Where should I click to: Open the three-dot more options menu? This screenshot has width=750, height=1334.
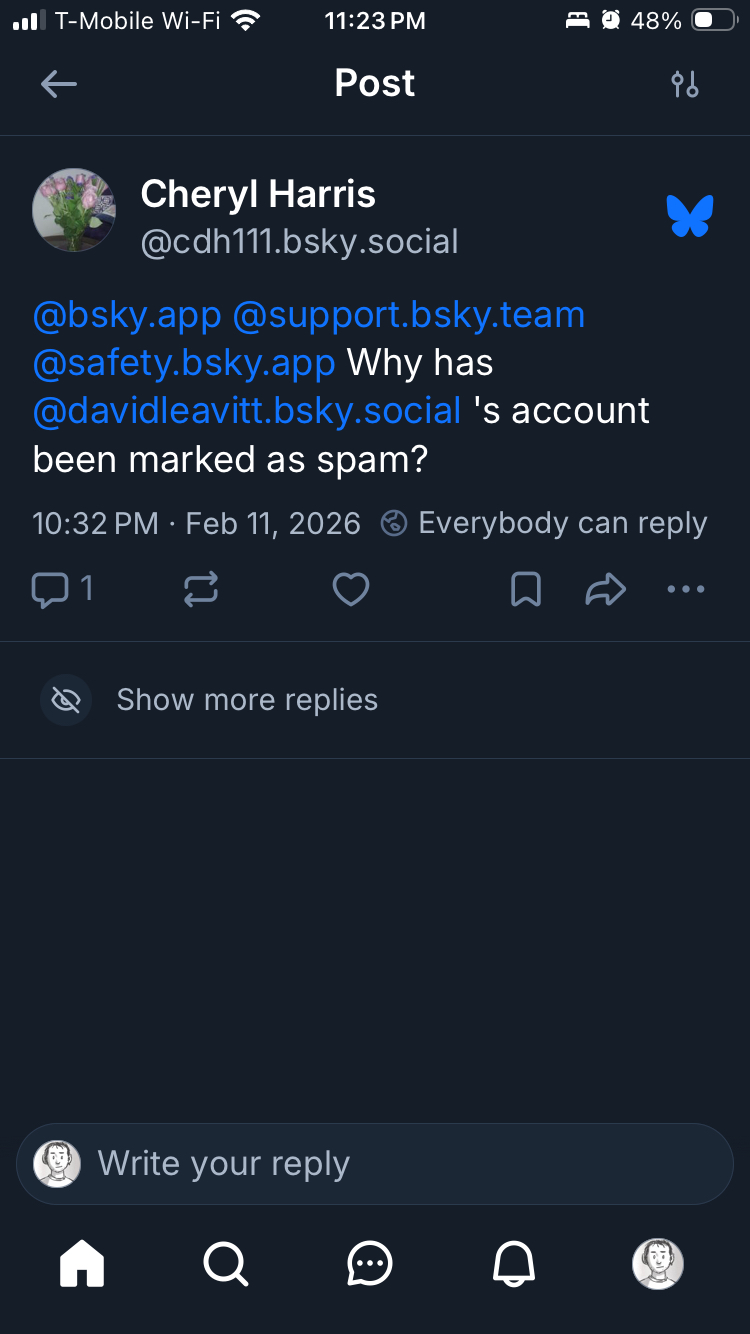686,590
